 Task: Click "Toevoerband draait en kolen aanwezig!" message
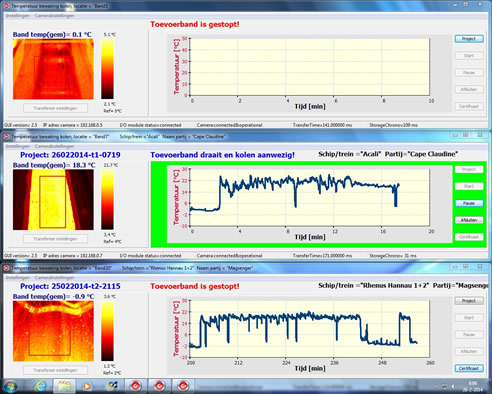[223, 155]
